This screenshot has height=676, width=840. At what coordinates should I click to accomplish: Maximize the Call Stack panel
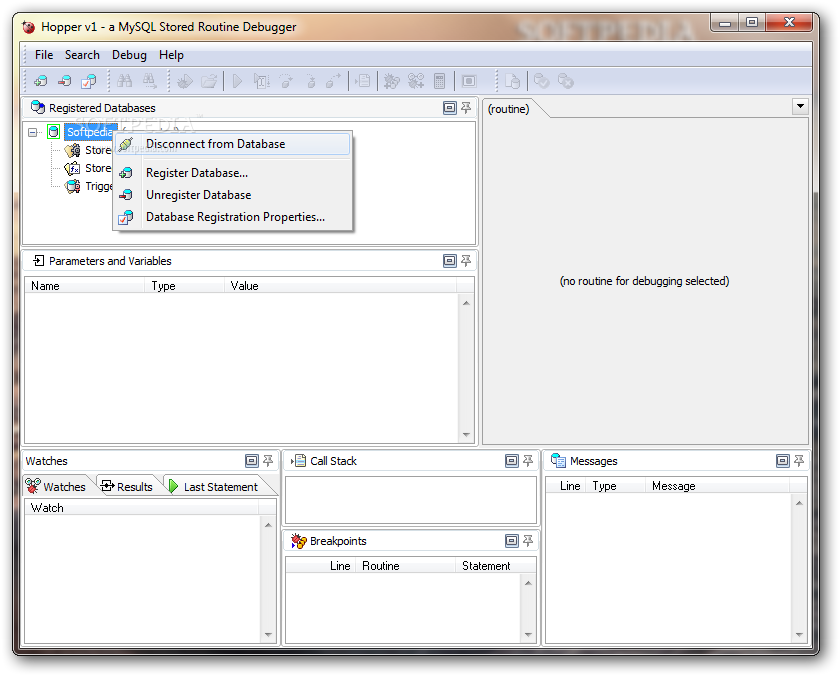coord(512,461)
